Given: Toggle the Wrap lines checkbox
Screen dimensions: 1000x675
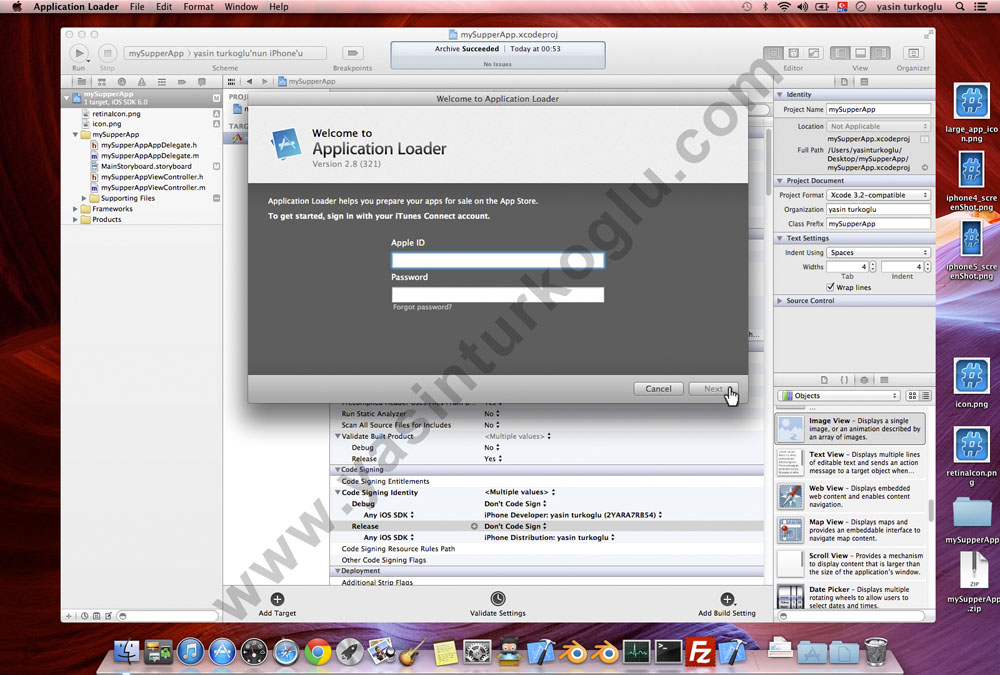Looking at the screenshot, I should [x=830, y=287].
